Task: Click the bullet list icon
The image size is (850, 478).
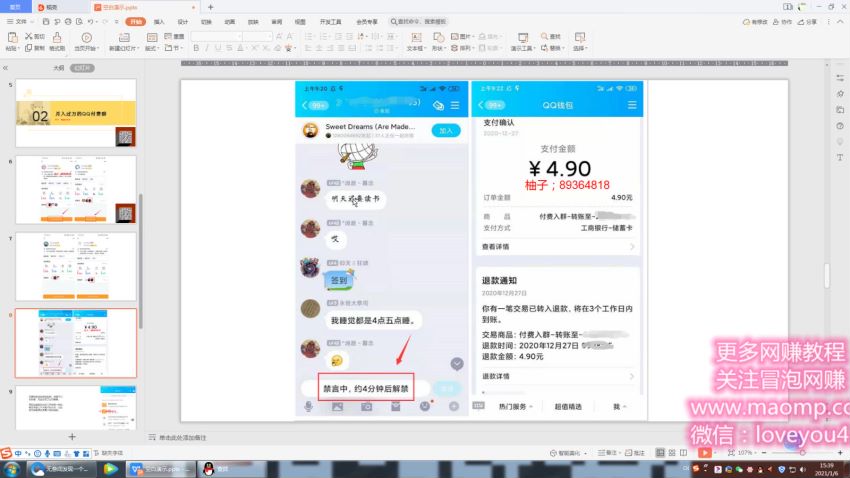Action: pos(308,36)
